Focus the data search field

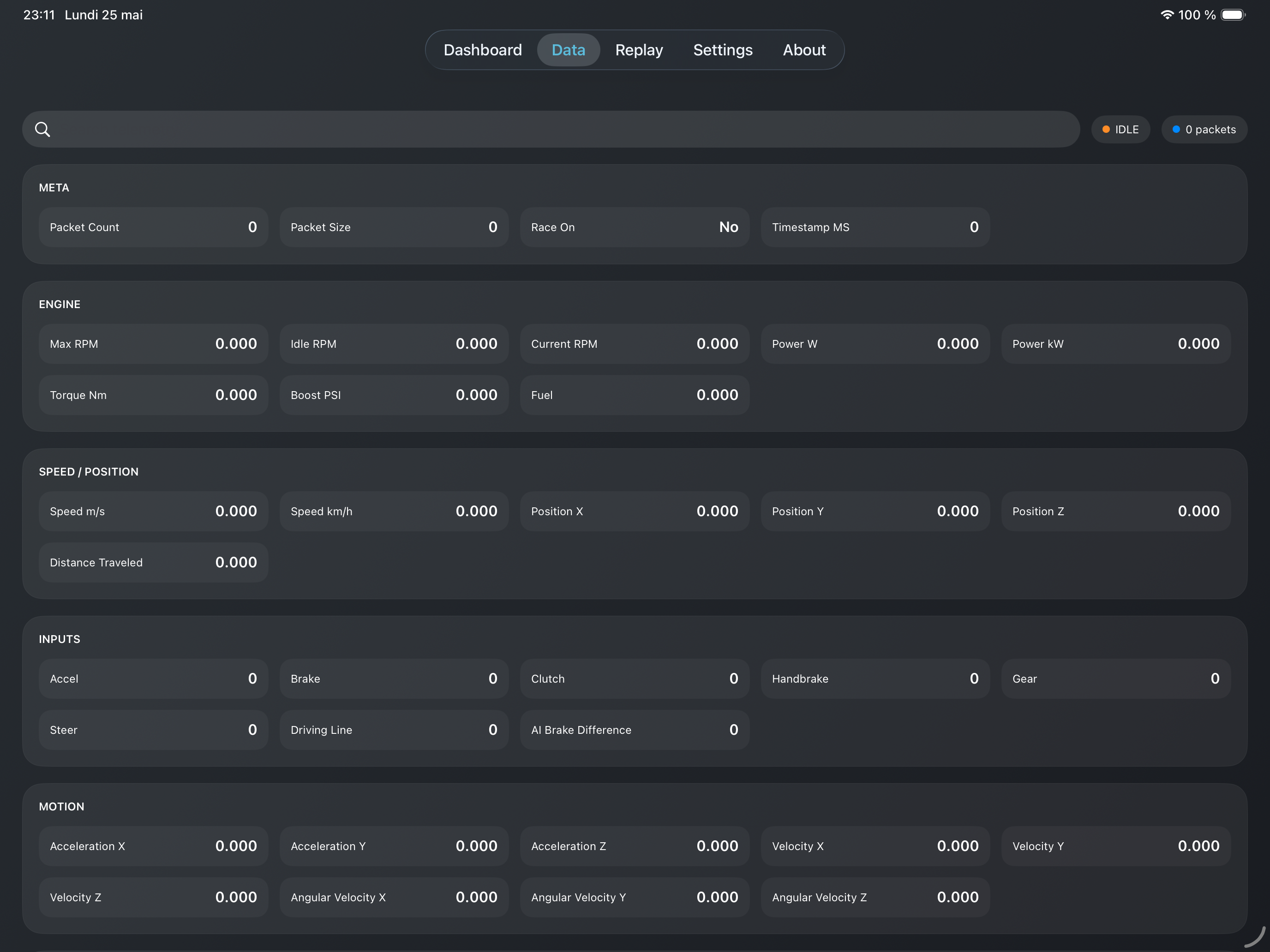[x=551, y=129]
